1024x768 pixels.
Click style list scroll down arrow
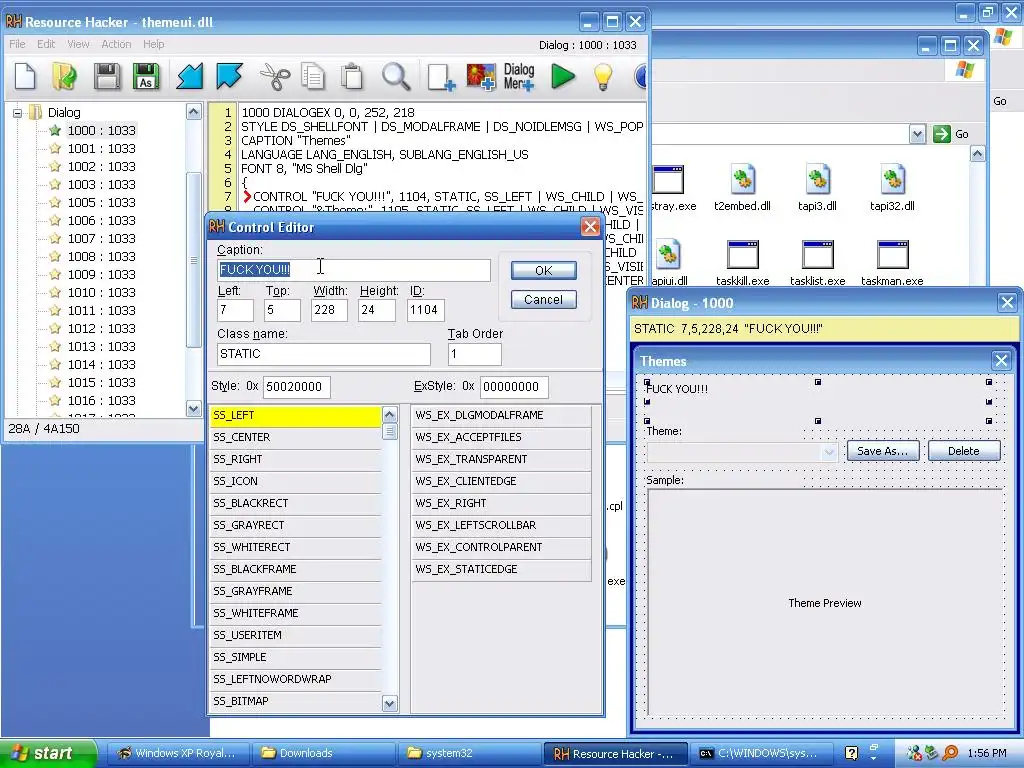390,703
